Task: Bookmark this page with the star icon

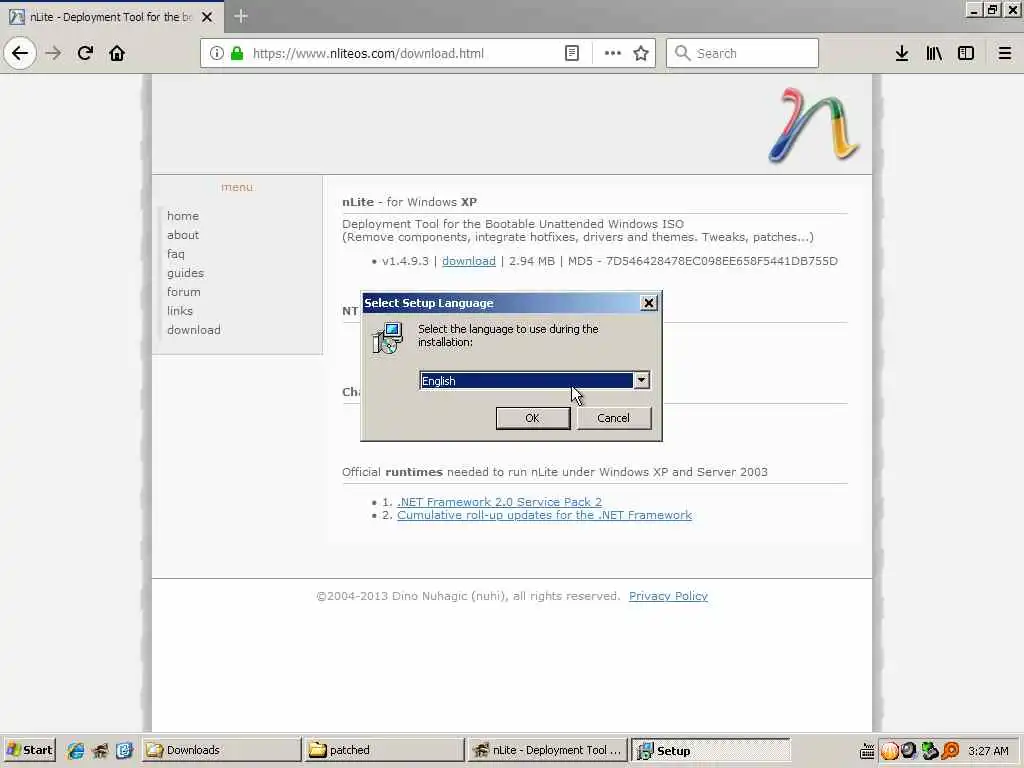Action: 641,54
